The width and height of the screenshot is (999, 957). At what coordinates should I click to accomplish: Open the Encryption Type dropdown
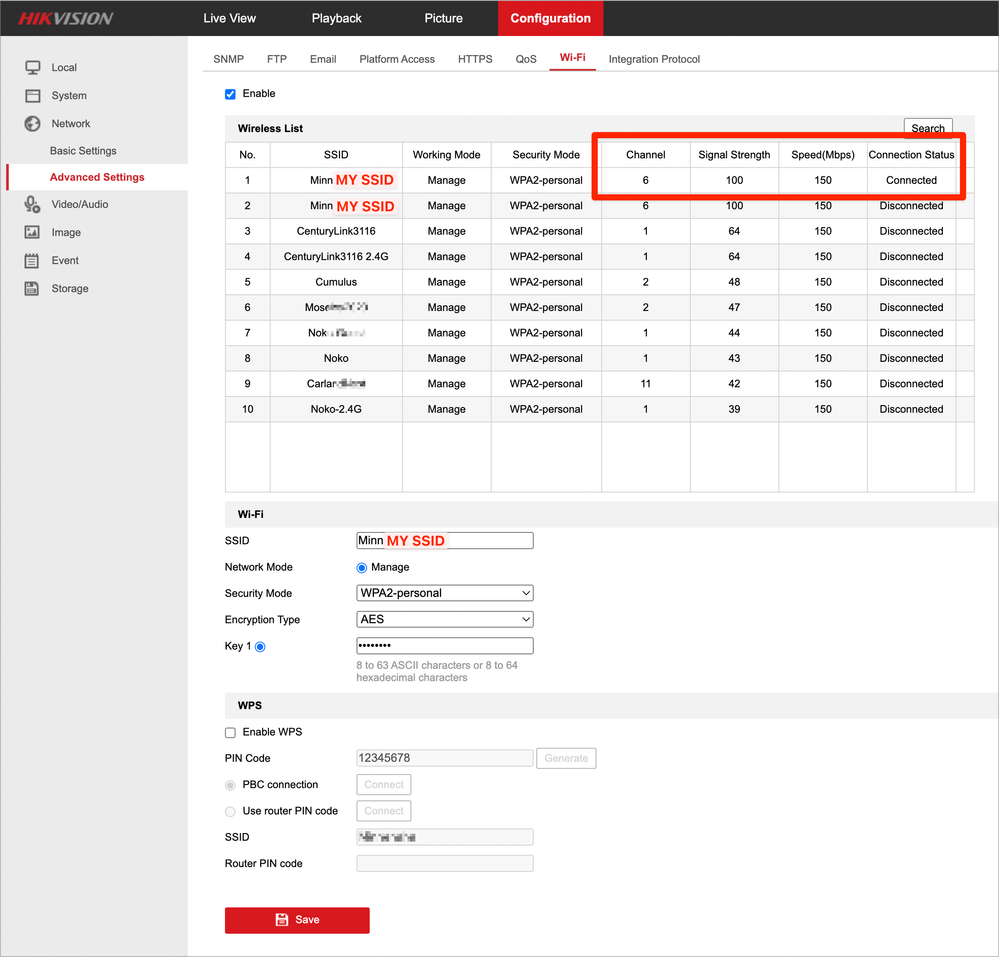(445, 619)
